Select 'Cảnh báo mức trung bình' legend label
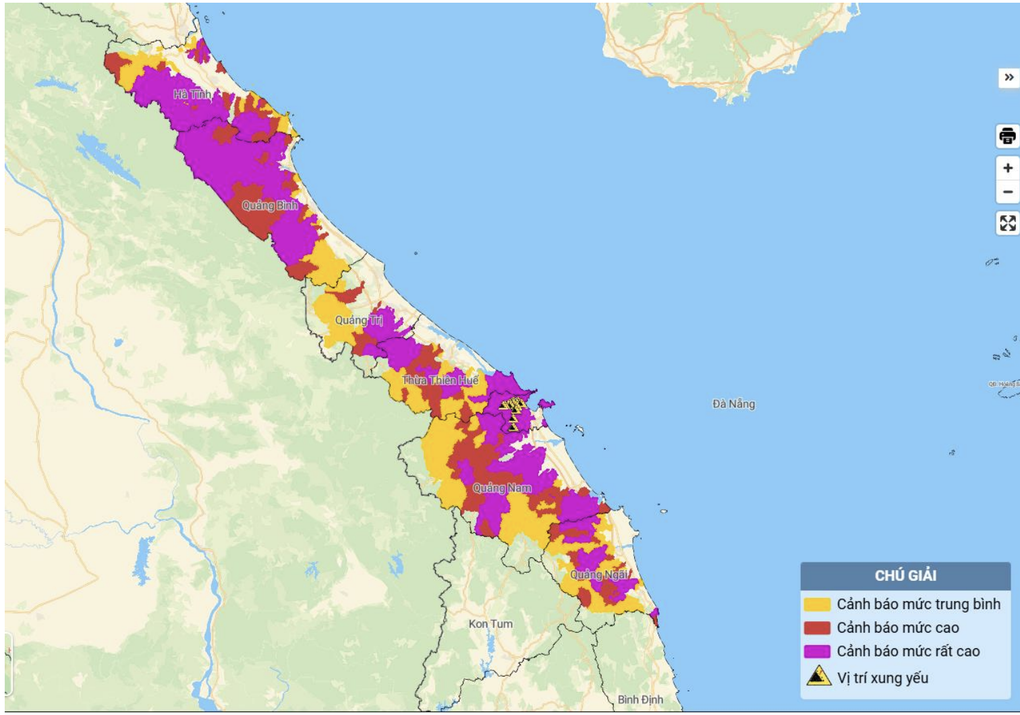The width and height of the screenshot is (1020, 715). point(918,604)
